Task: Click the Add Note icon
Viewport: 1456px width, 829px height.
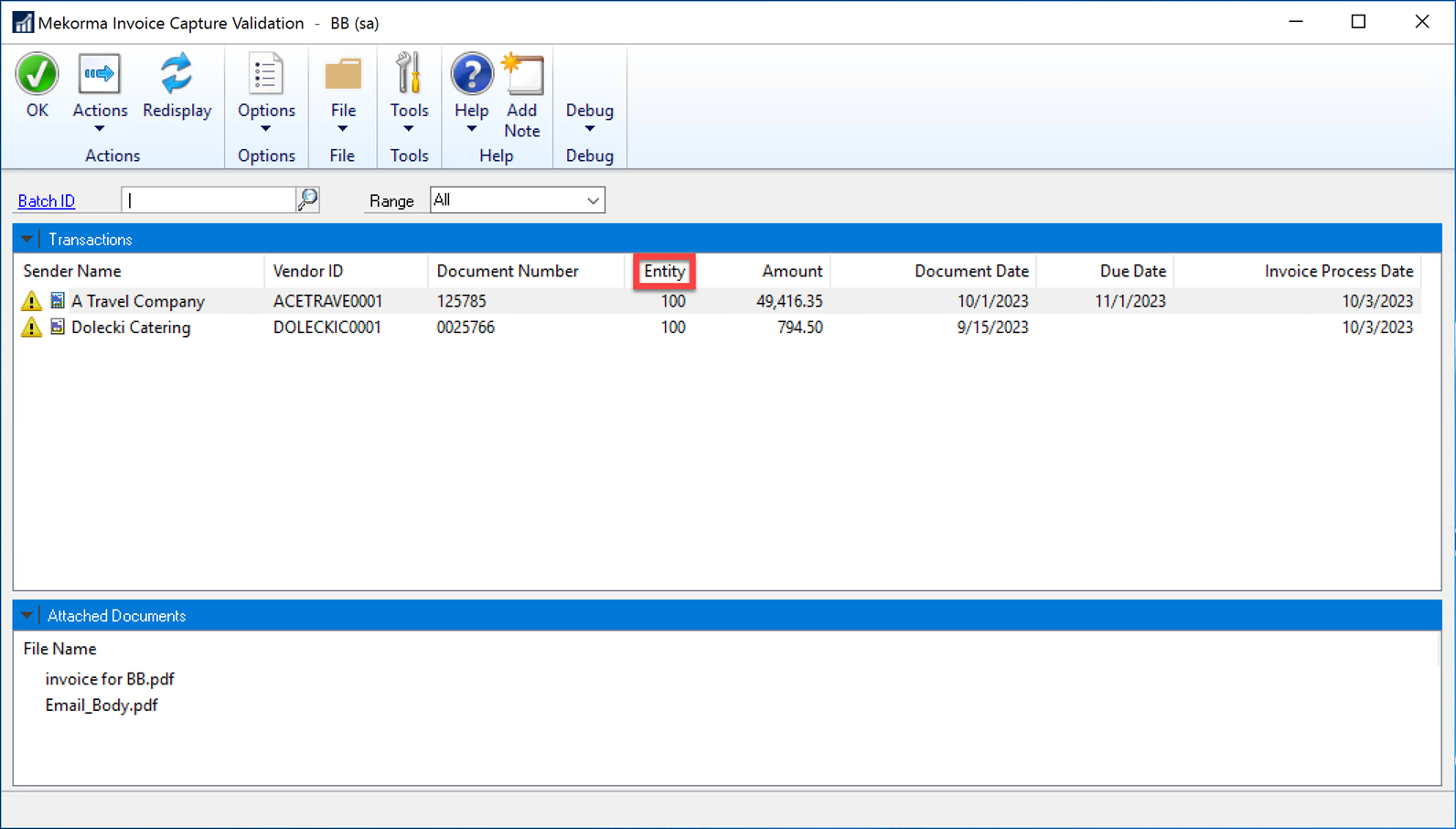Action: tap(522, 74)
